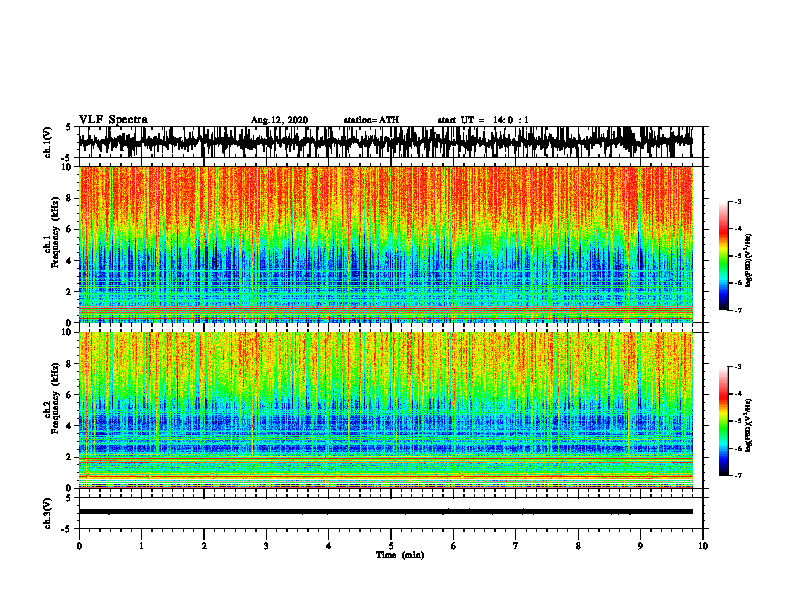
Task: Select the "start UT = 14:0 :1" text
Action: (483, 120)
